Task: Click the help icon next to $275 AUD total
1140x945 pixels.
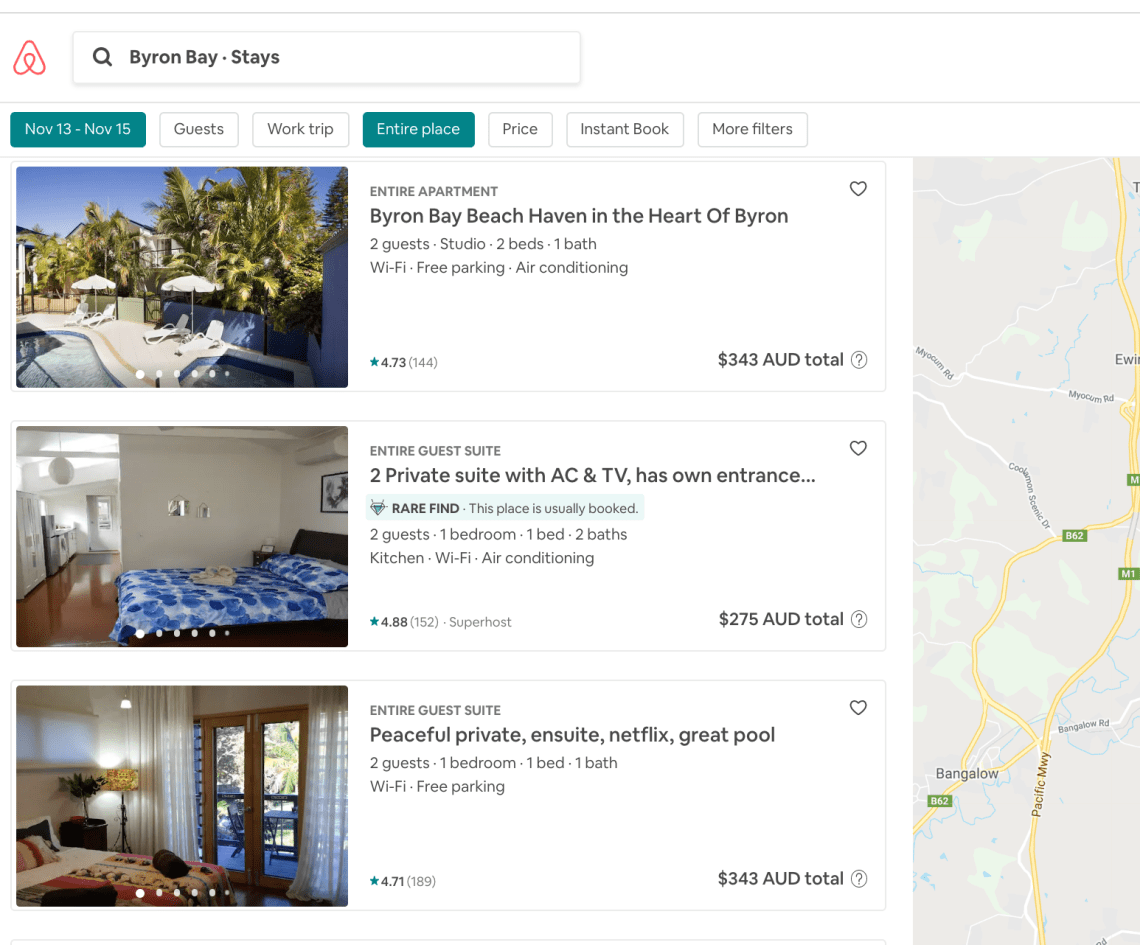Action: [858, 619]
